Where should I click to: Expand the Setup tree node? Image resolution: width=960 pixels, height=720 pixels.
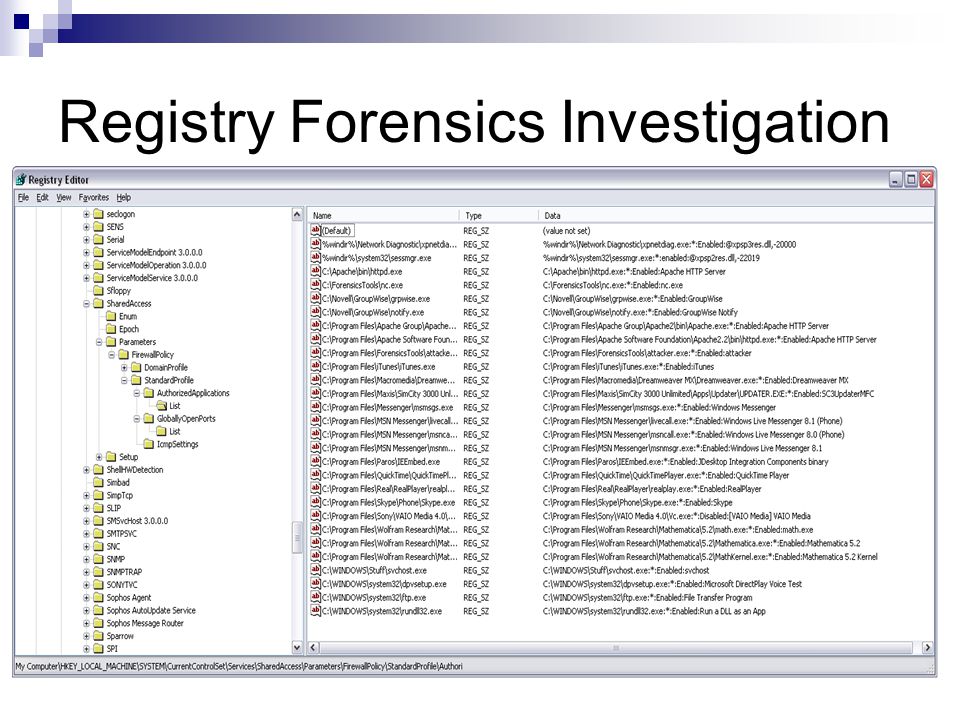99,457
